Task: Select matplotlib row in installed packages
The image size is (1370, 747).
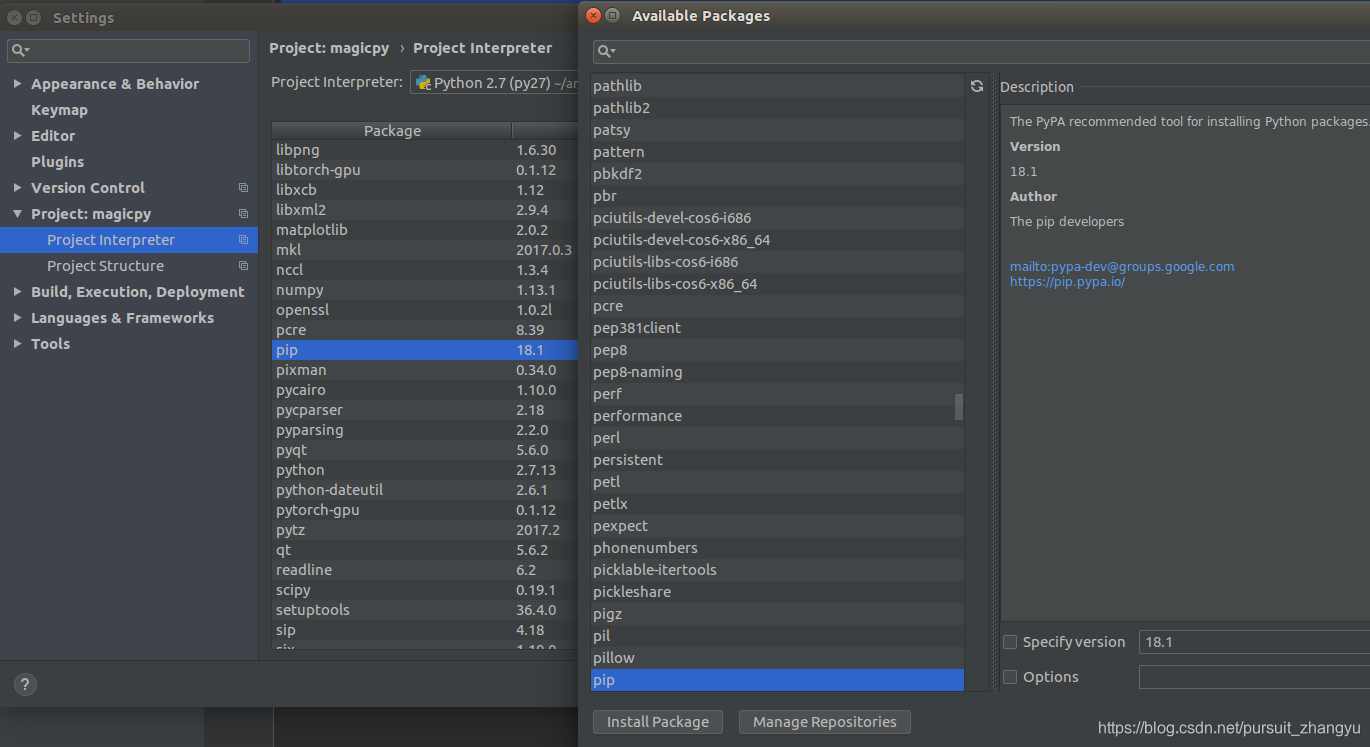Action: tap(425, 230)
